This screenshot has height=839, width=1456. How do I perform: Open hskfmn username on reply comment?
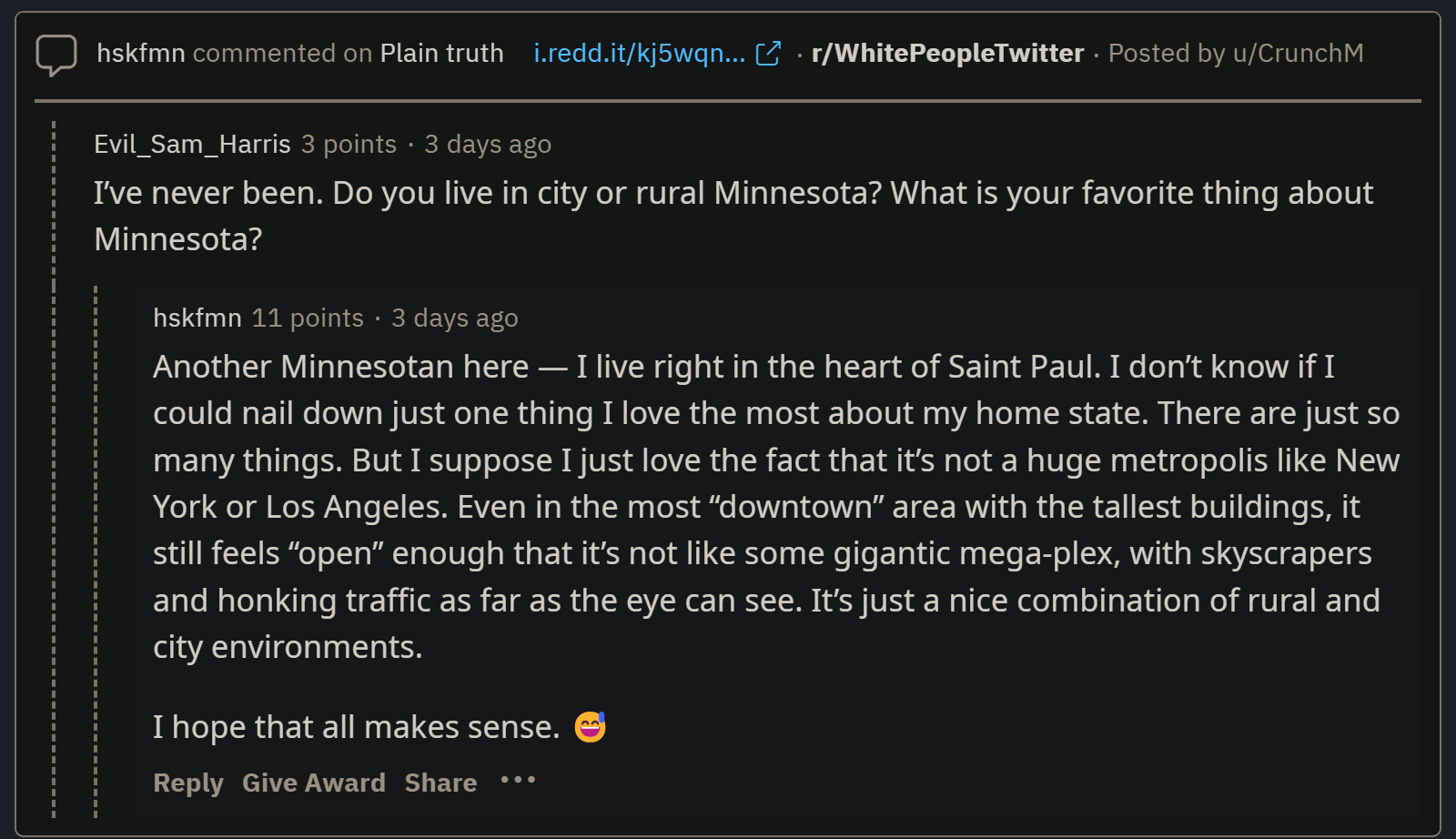click(x=197, y=318)
